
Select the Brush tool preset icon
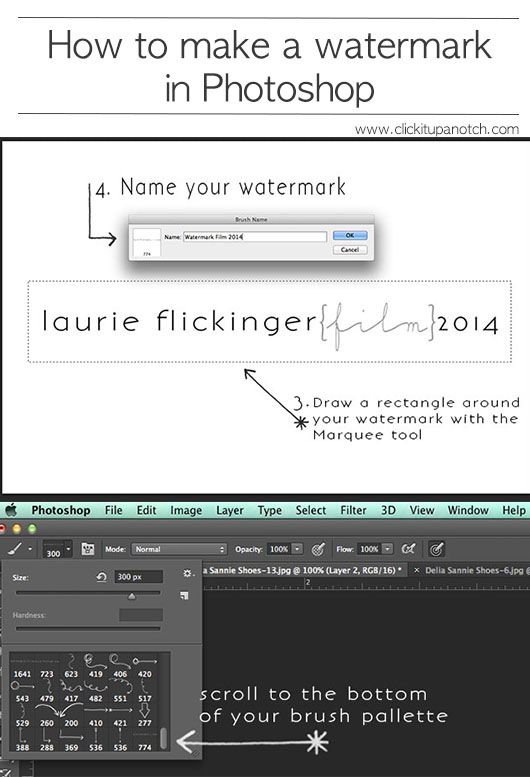click(x=16, y=549)
